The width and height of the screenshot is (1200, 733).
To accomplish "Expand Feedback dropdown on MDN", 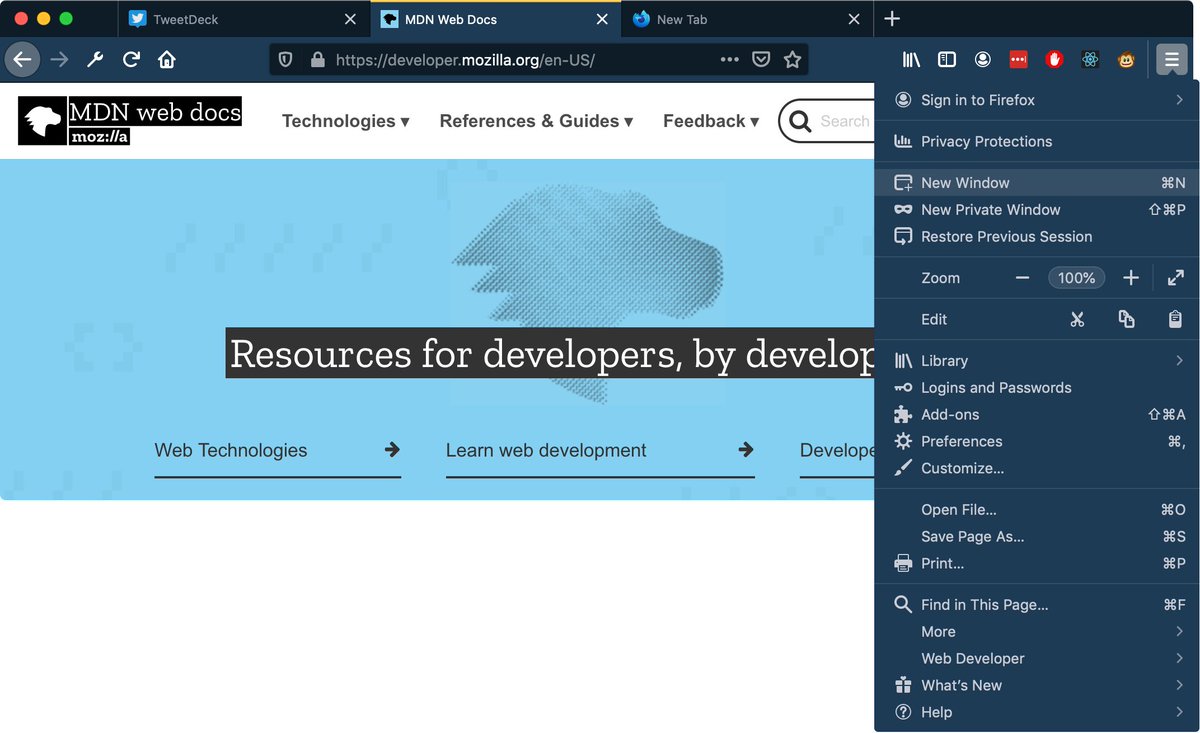I will point(711,121).
